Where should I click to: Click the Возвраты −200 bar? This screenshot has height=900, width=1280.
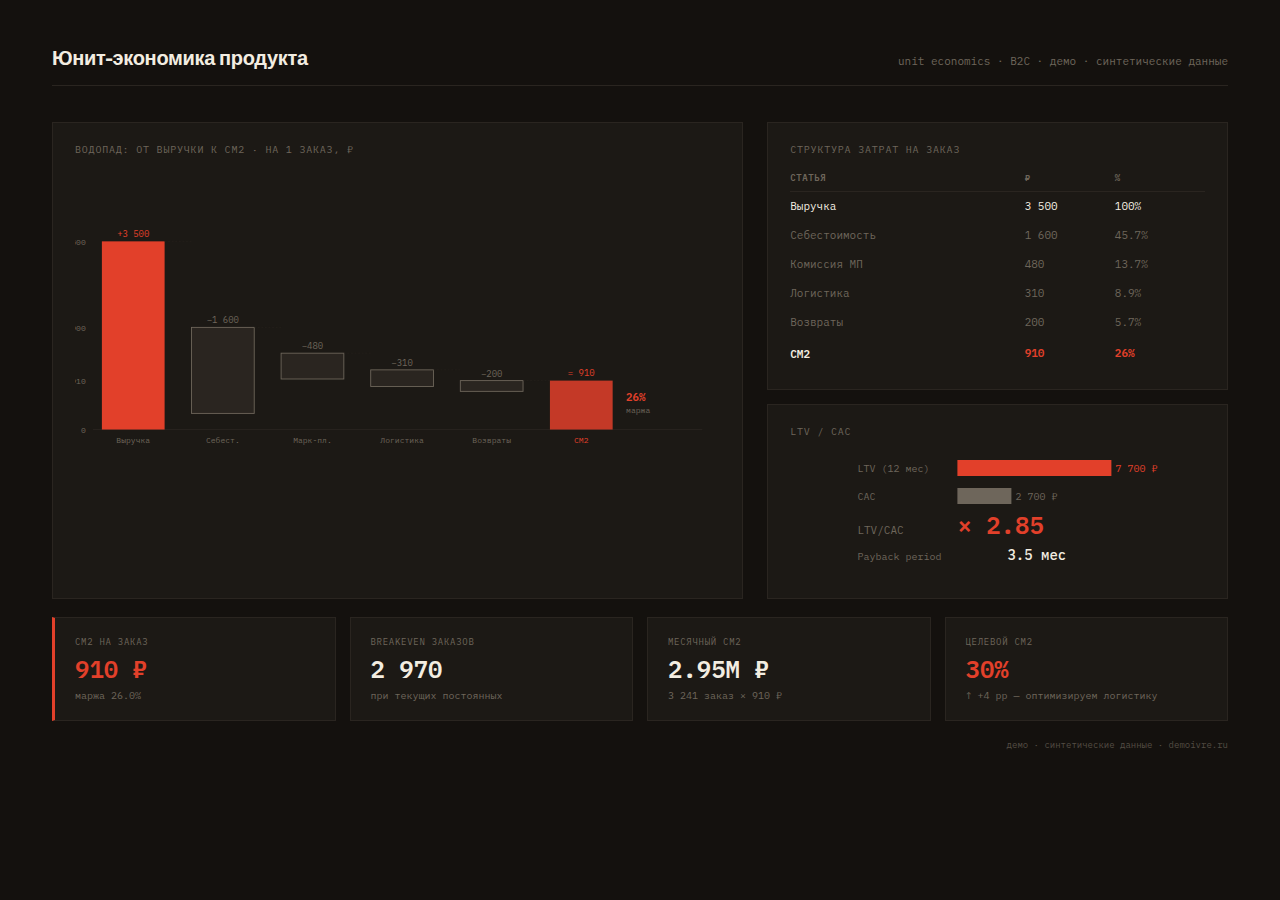492,386
